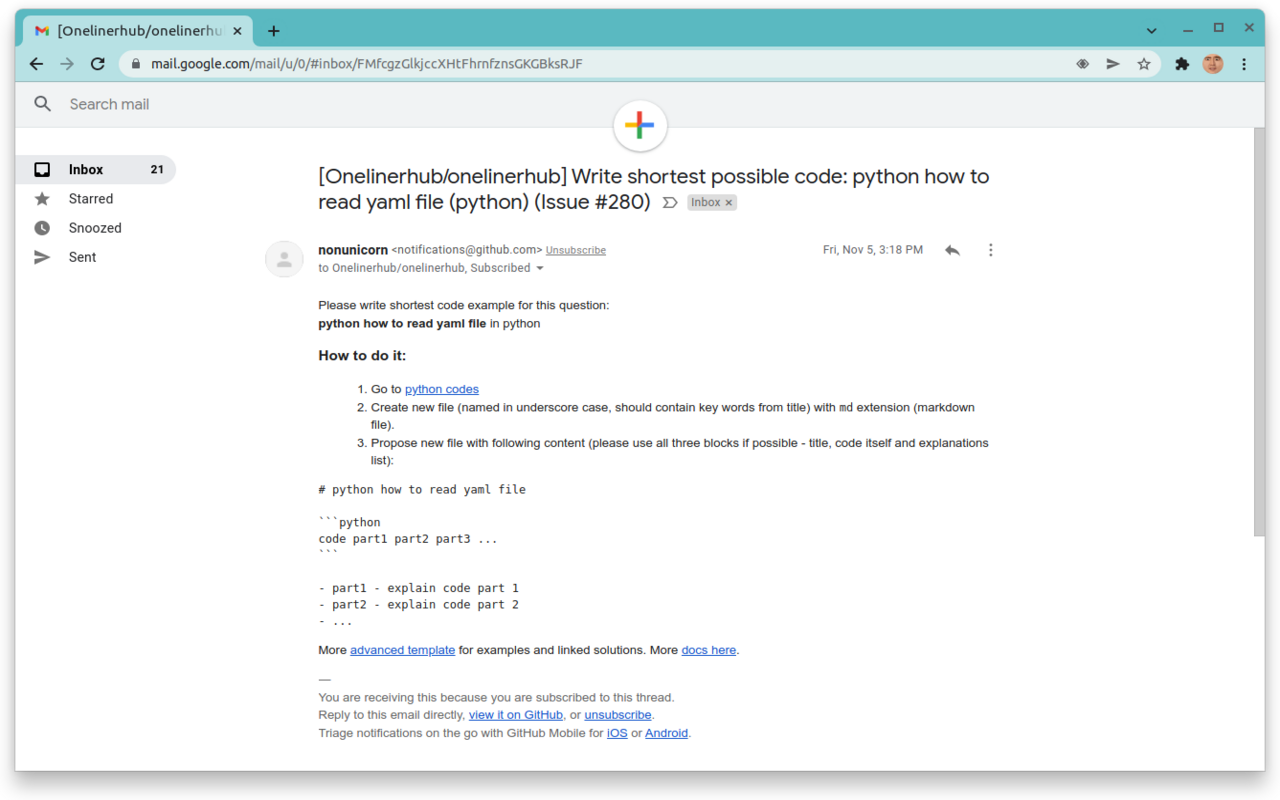The image size is (1280, 800).
Task: Open the python codes link
Action: pyautogui.click(x=442, y=389)
